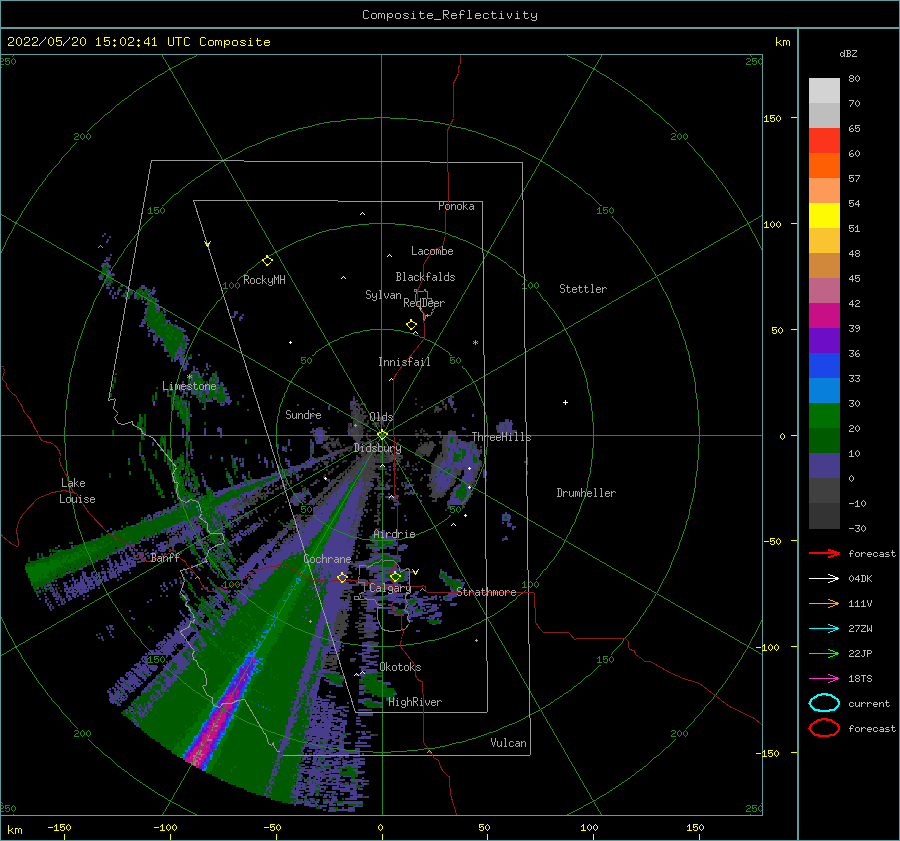Click the 18TS legend label
This screenshot has height=841, width=900.
click(x=860, y=679)
